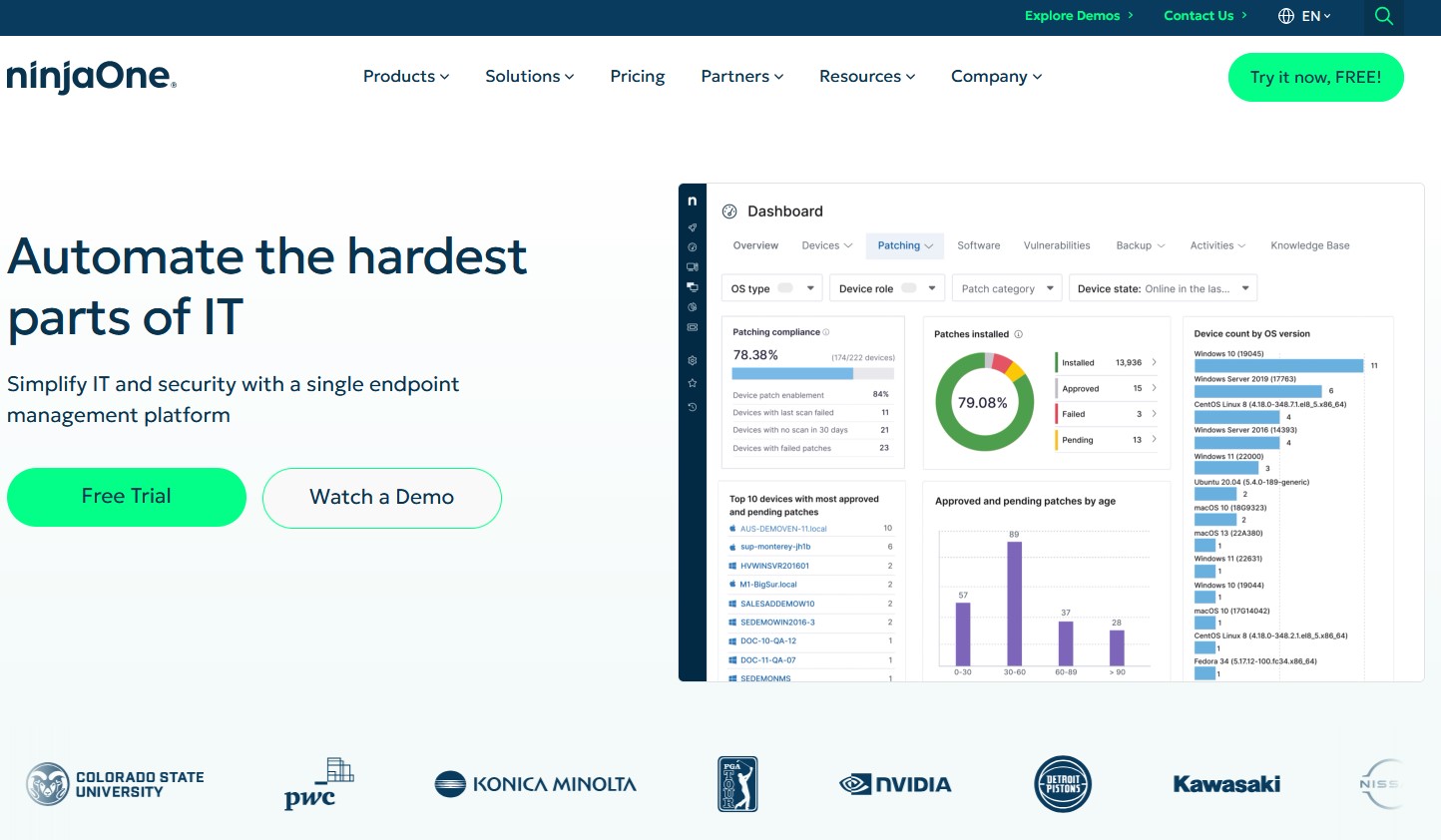Viewport: 1441px width, 840px height.
Task: Click the Colorado State University logo
Action: coord(115,784)
